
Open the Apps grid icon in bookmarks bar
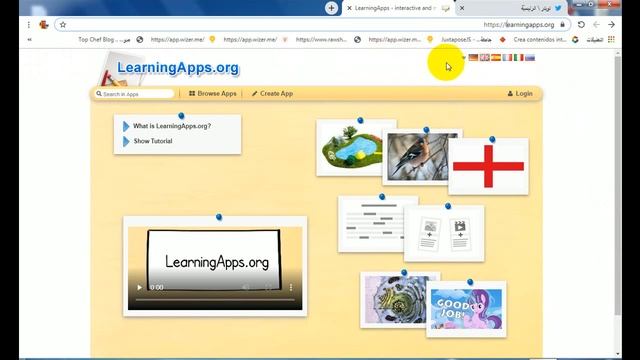(x=611, y=39)
